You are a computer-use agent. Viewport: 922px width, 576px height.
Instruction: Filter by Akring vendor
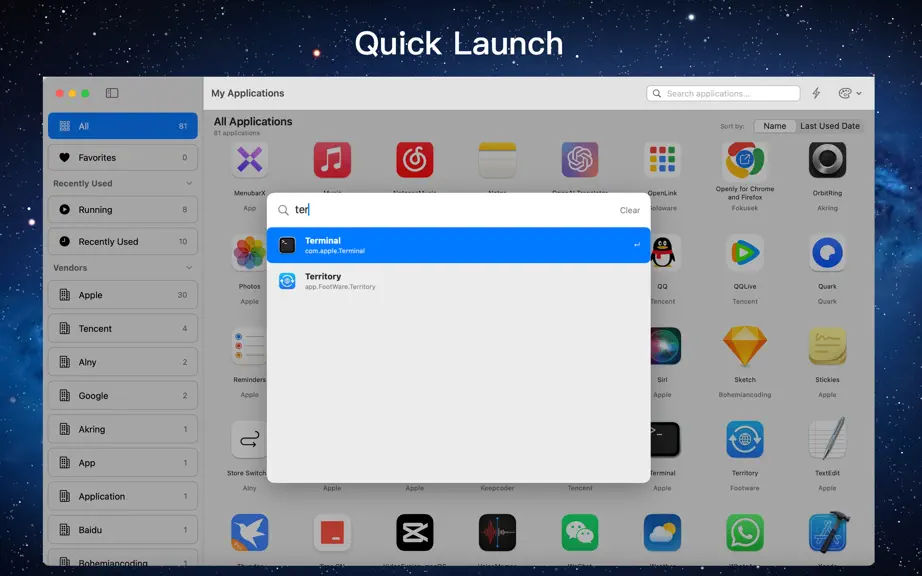pos(123,429)
